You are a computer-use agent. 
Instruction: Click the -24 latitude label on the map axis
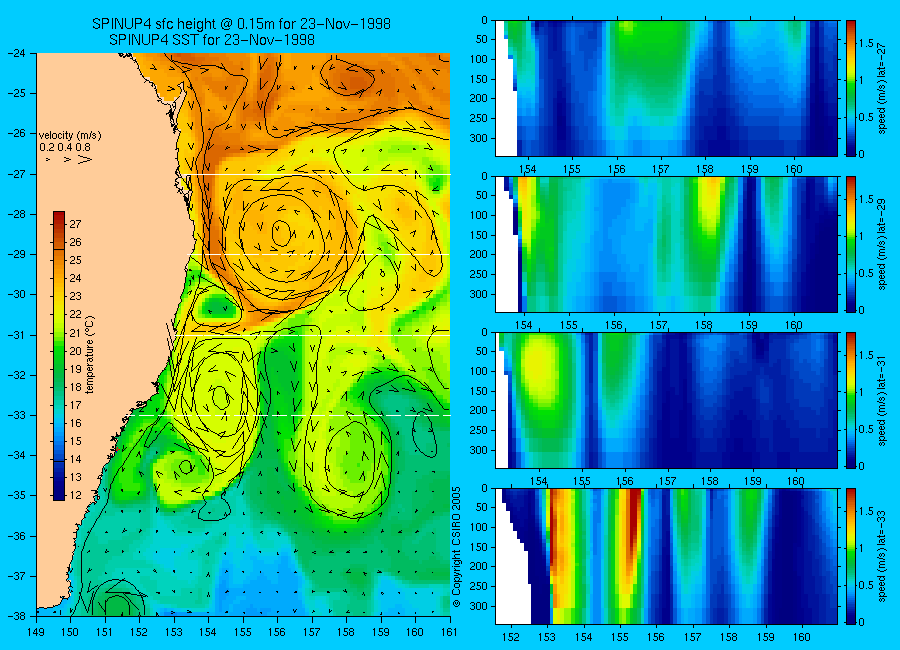16,53
